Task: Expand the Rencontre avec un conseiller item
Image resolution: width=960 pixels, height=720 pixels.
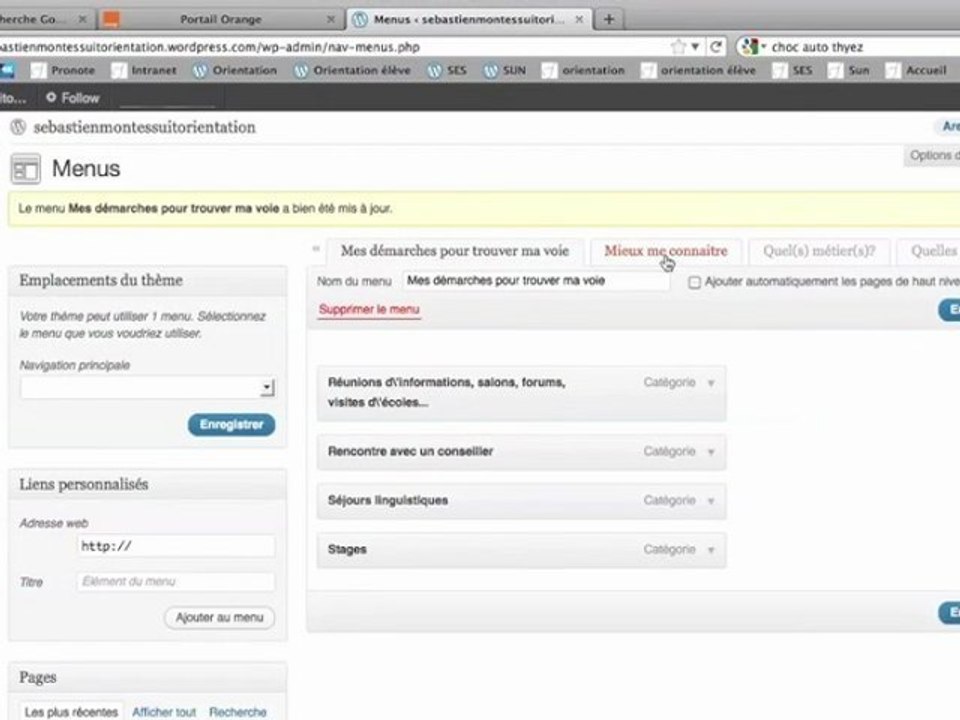Action: tap(711, 452)
